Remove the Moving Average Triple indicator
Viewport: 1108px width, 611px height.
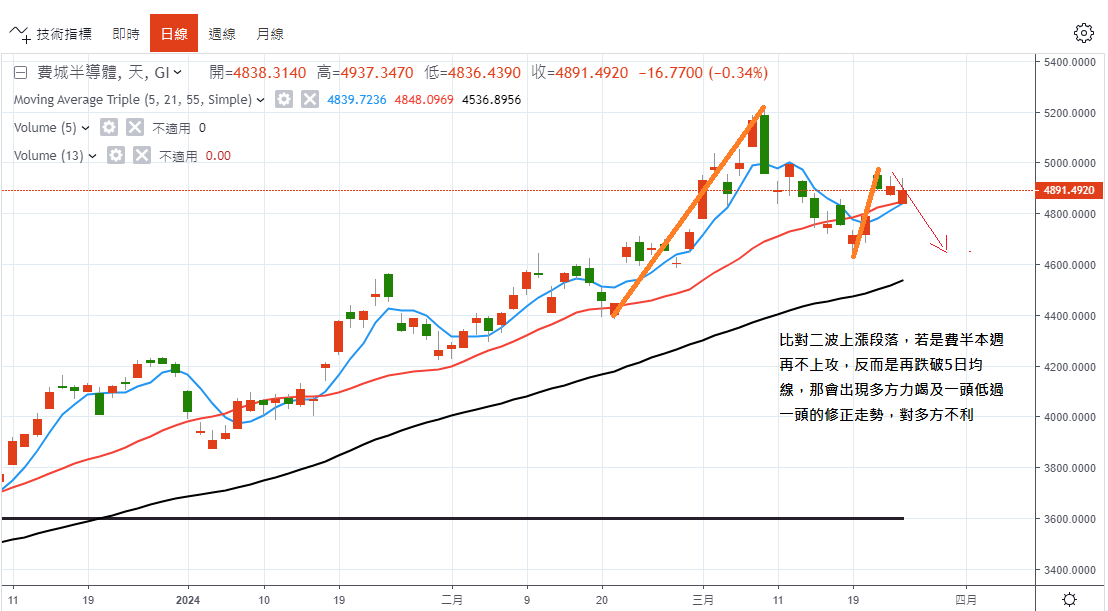(310, 100)
